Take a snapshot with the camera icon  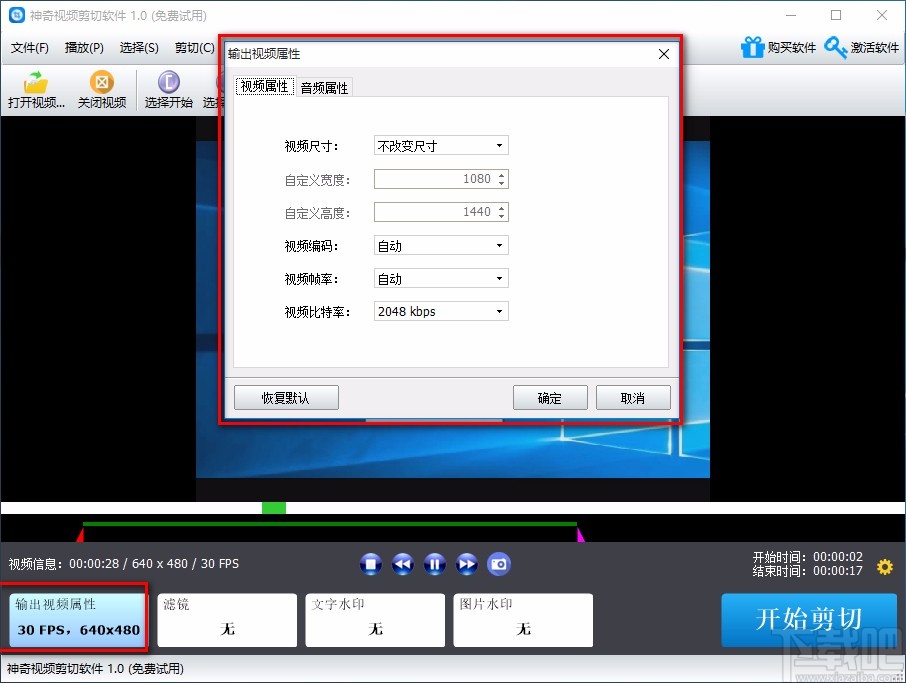[x=499, y=564]
